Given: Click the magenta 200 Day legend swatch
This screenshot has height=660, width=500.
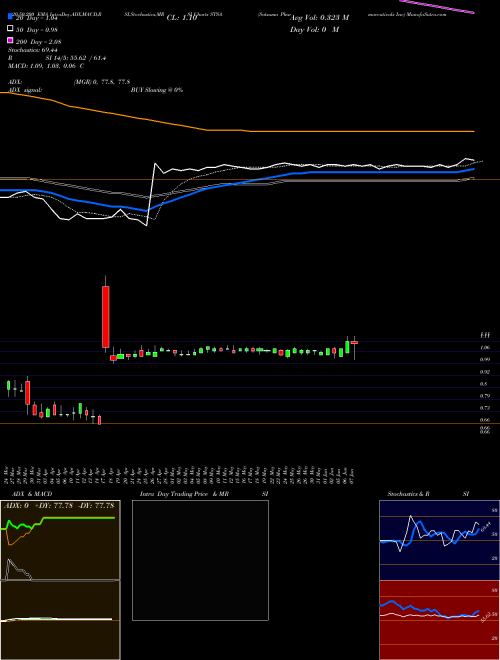Looking at the screenshot, I should tap(10, 40).
